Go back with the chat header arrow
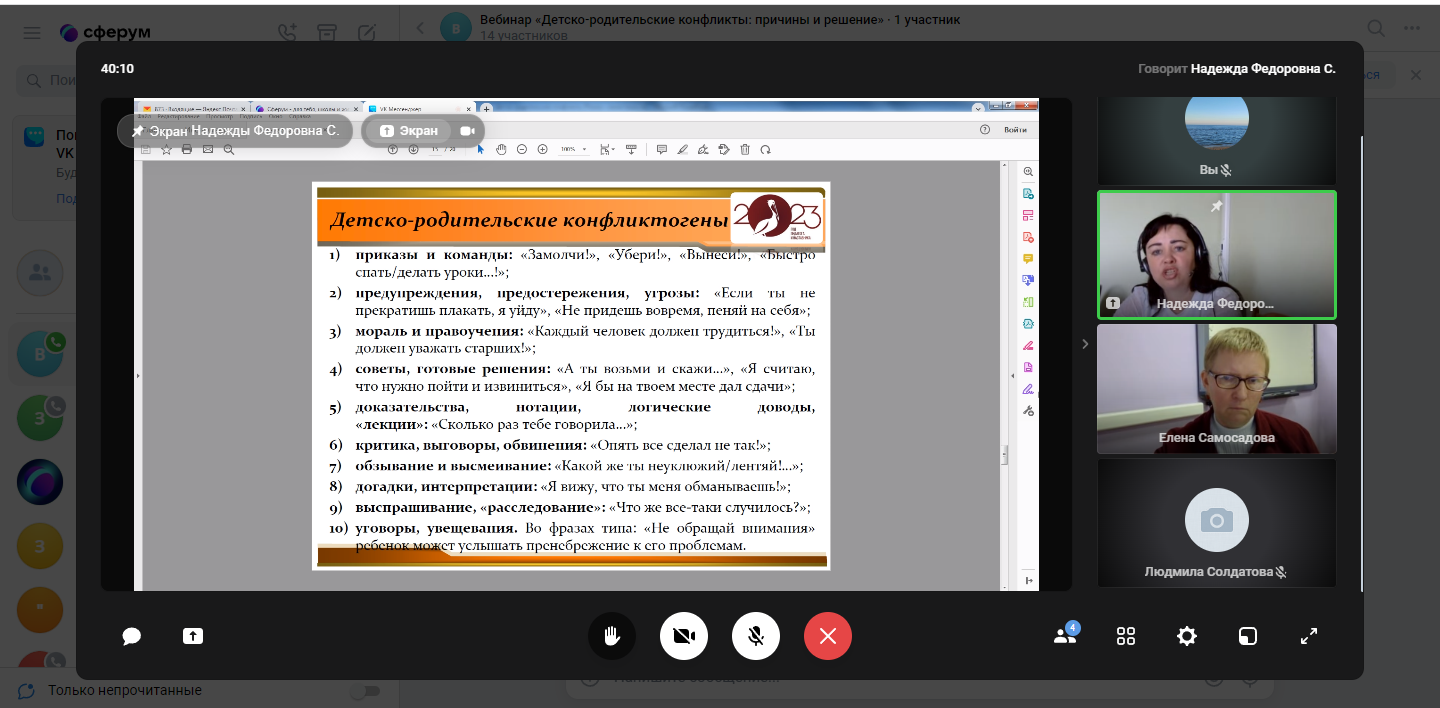1440x708 pixels. tap(419, 28)
